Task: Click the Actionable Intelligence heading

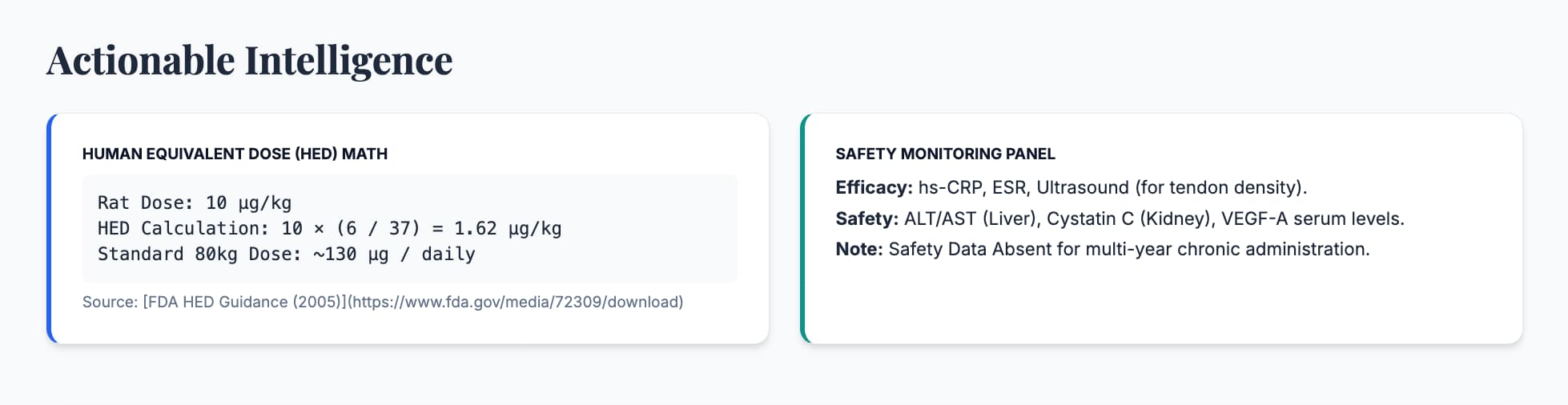Action: click(x=249, y=61)
